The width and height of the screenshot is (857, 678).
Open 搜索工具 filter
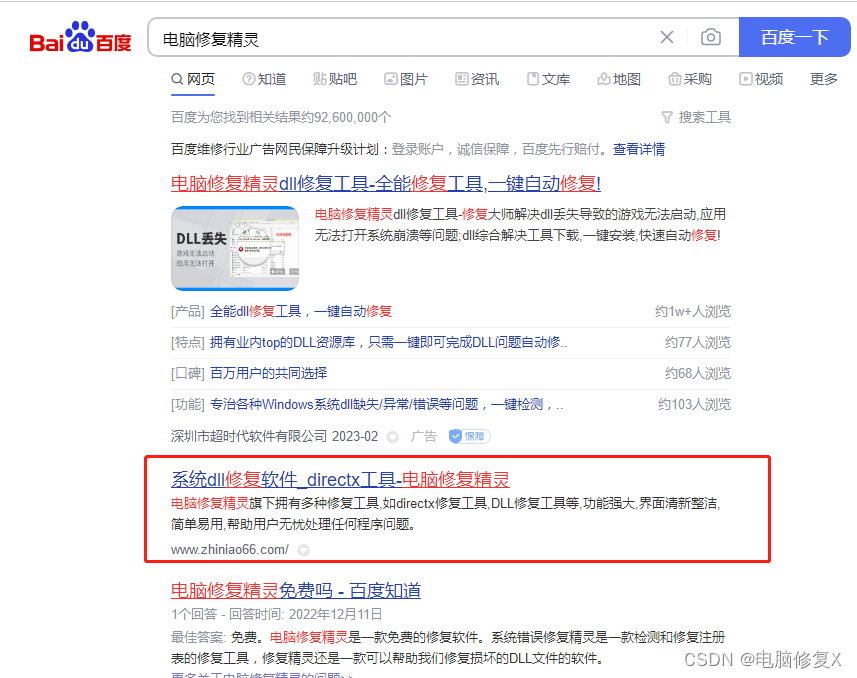[696, 117]
